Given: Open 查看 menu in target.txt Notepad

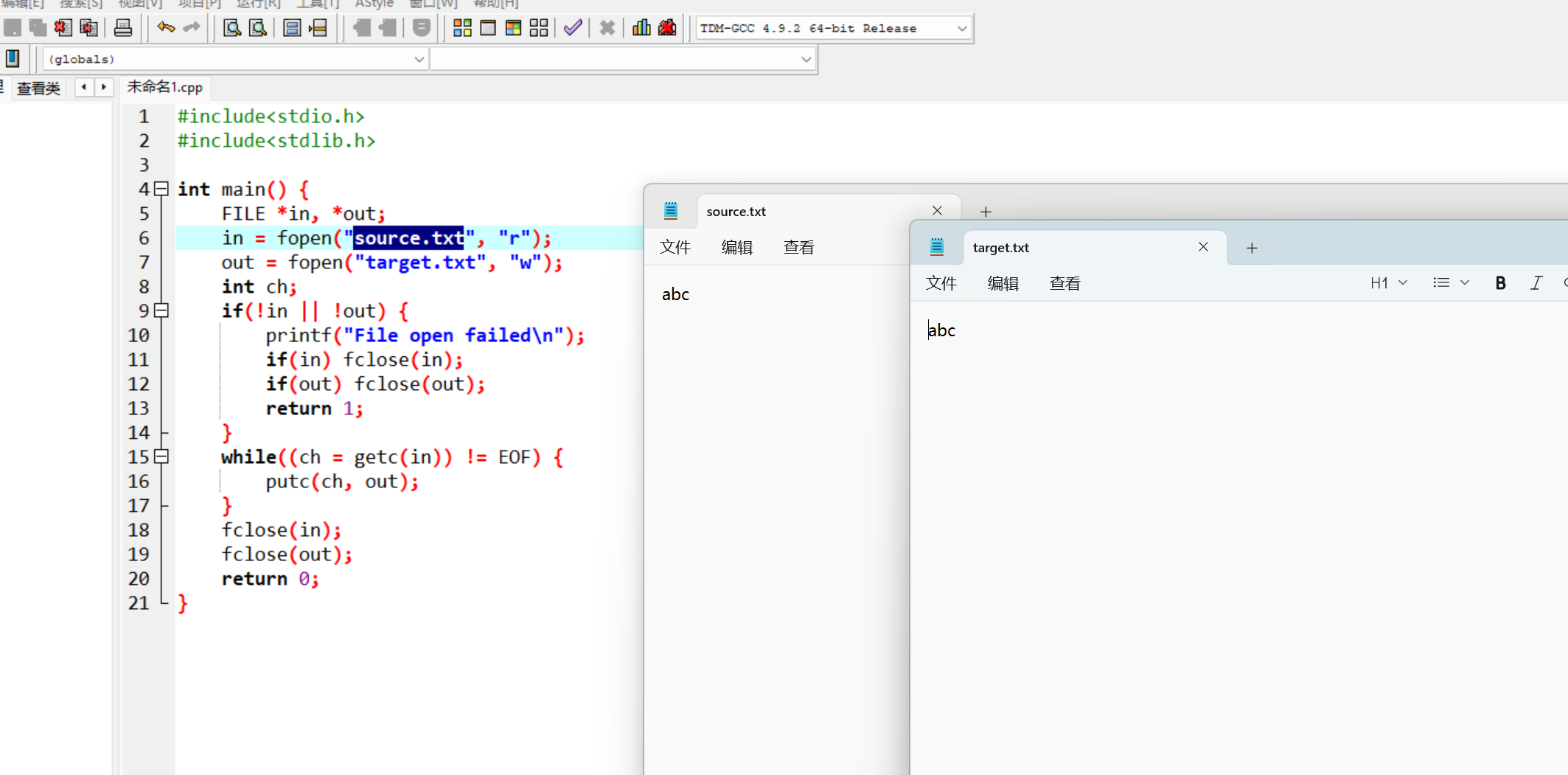Looking at the screenshot, I should pos(1065,284).
